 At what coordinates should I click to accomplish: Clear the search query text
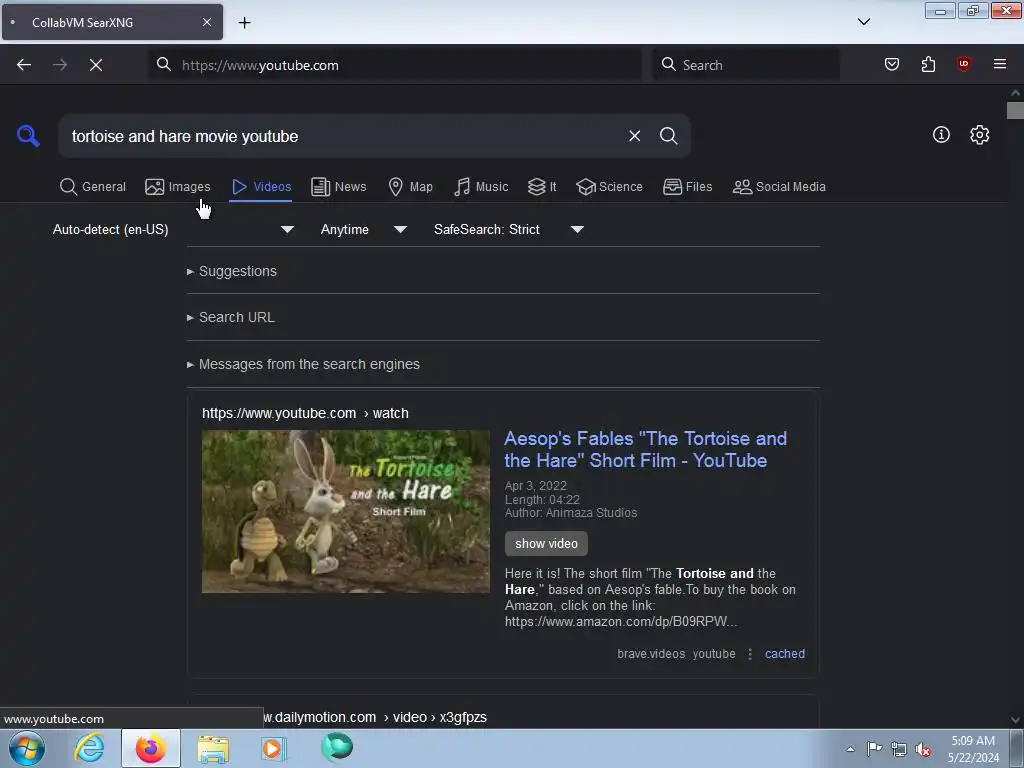click(x=634, y=136)
